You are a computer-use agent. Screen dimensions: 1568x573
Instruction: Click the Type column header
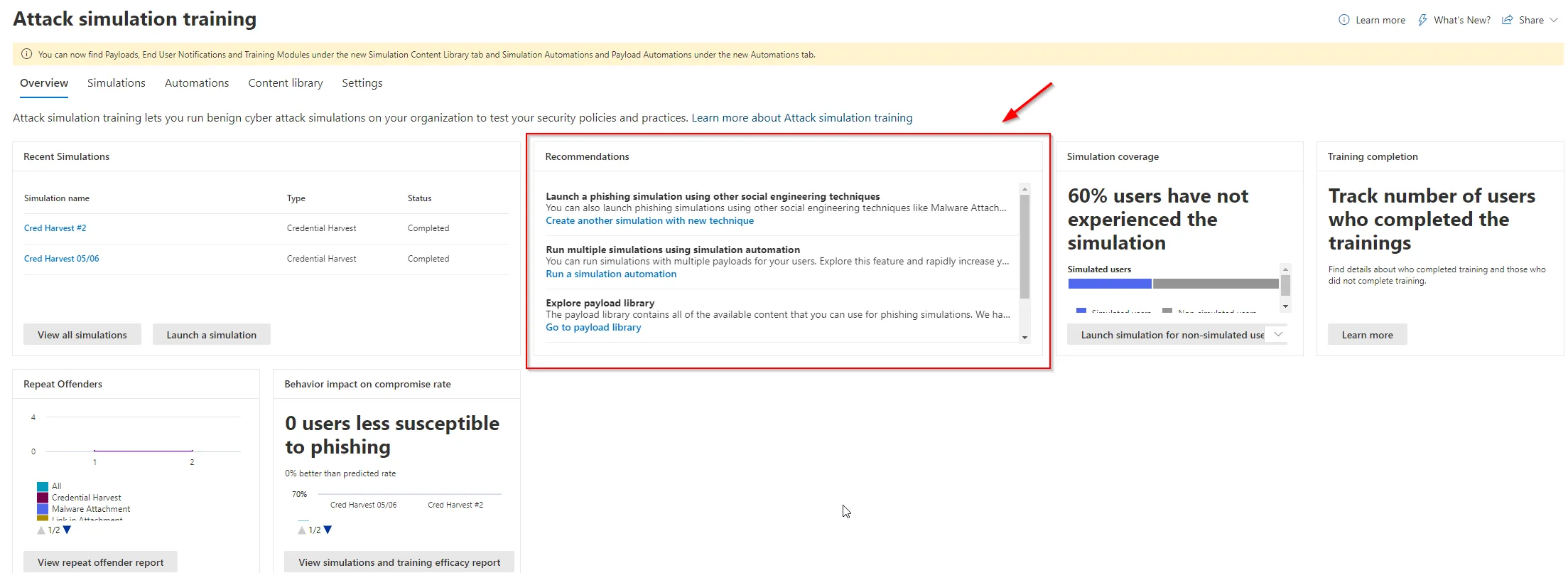coord(296,198)
